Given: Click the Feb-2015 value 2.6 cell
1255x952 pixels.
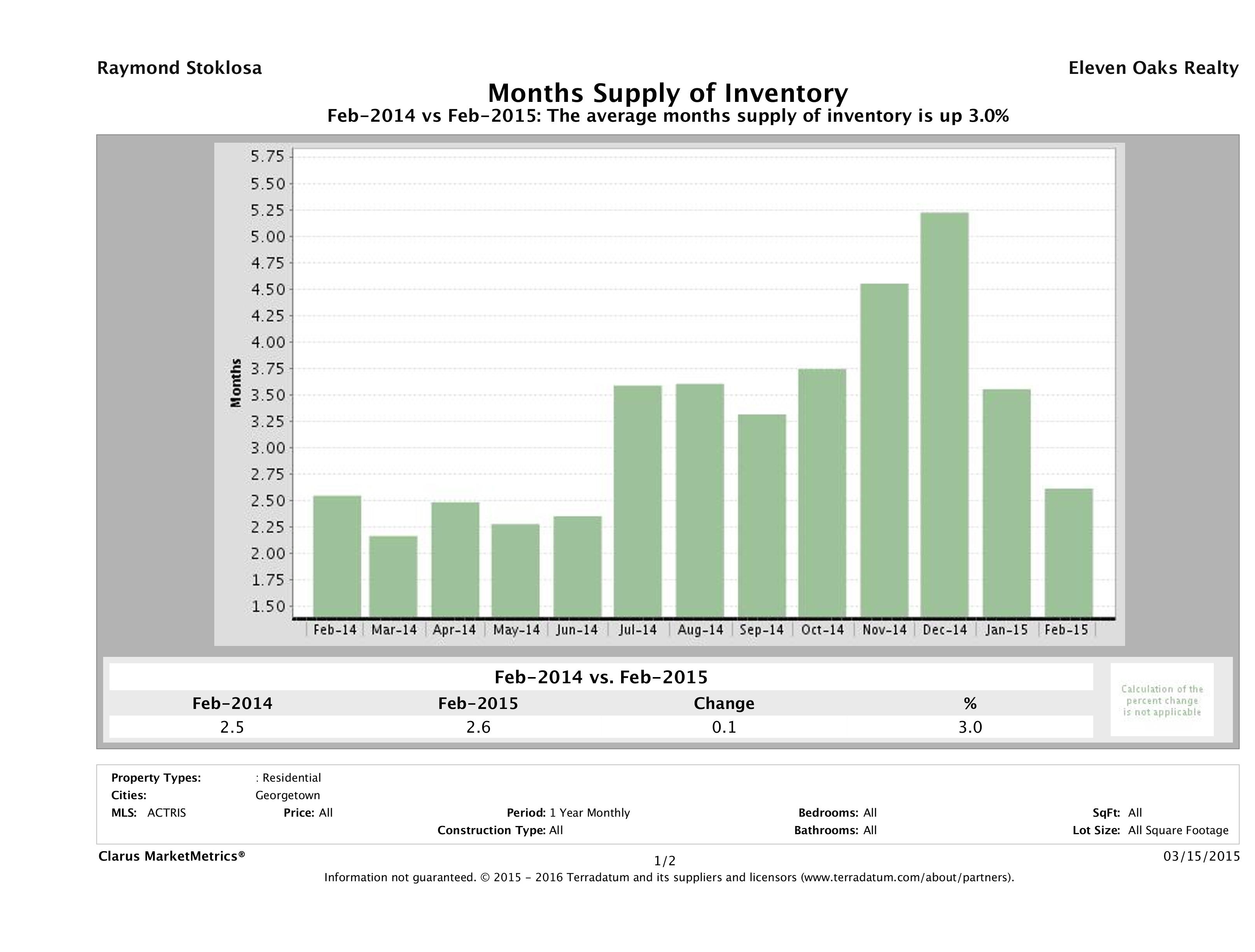Looking at the screenshot, I should point(478,727).
